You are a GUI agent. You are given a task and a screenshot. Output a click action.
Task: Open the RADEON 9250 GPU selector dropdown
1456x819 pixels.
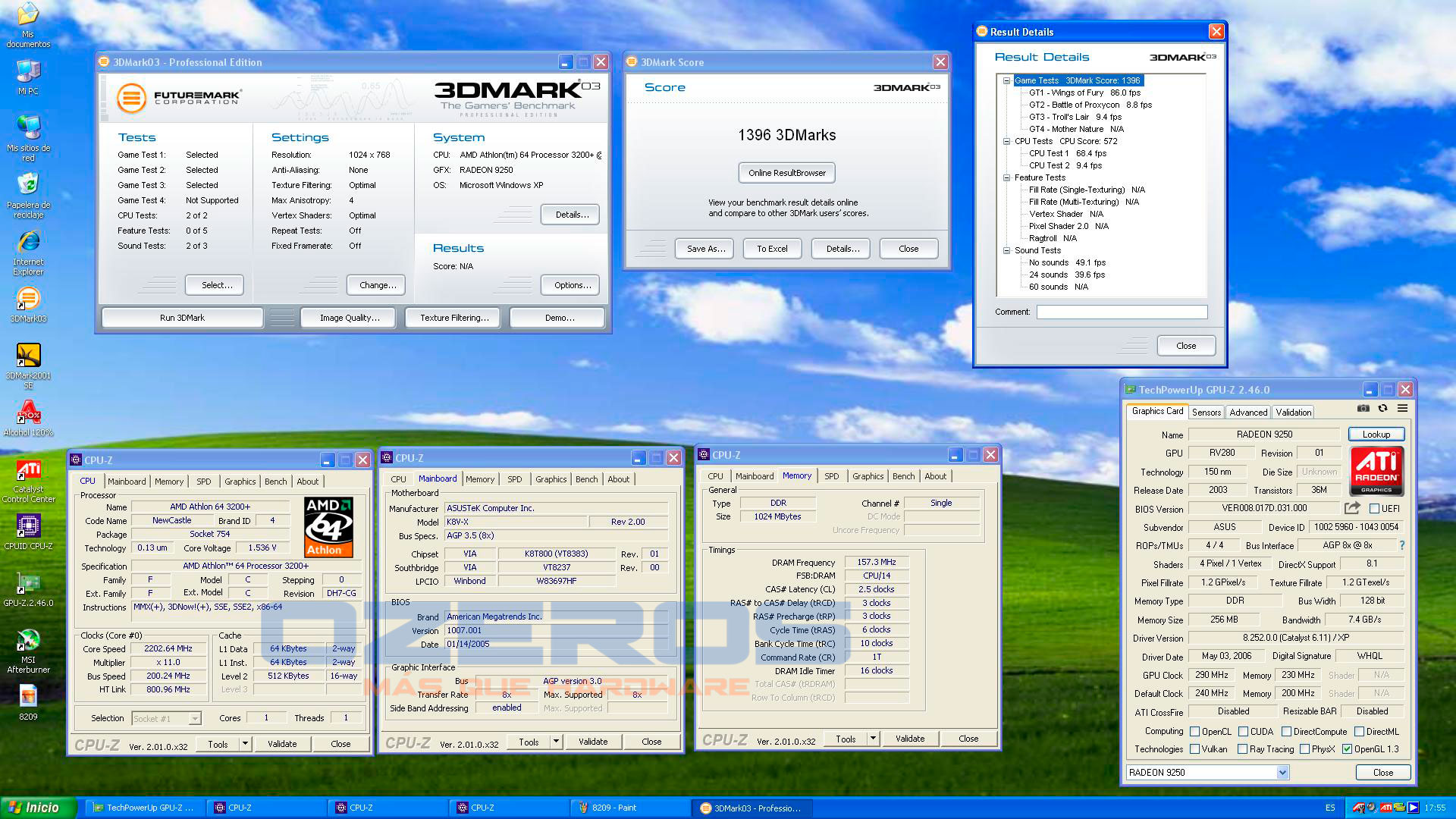click(x=1282, y=773)
